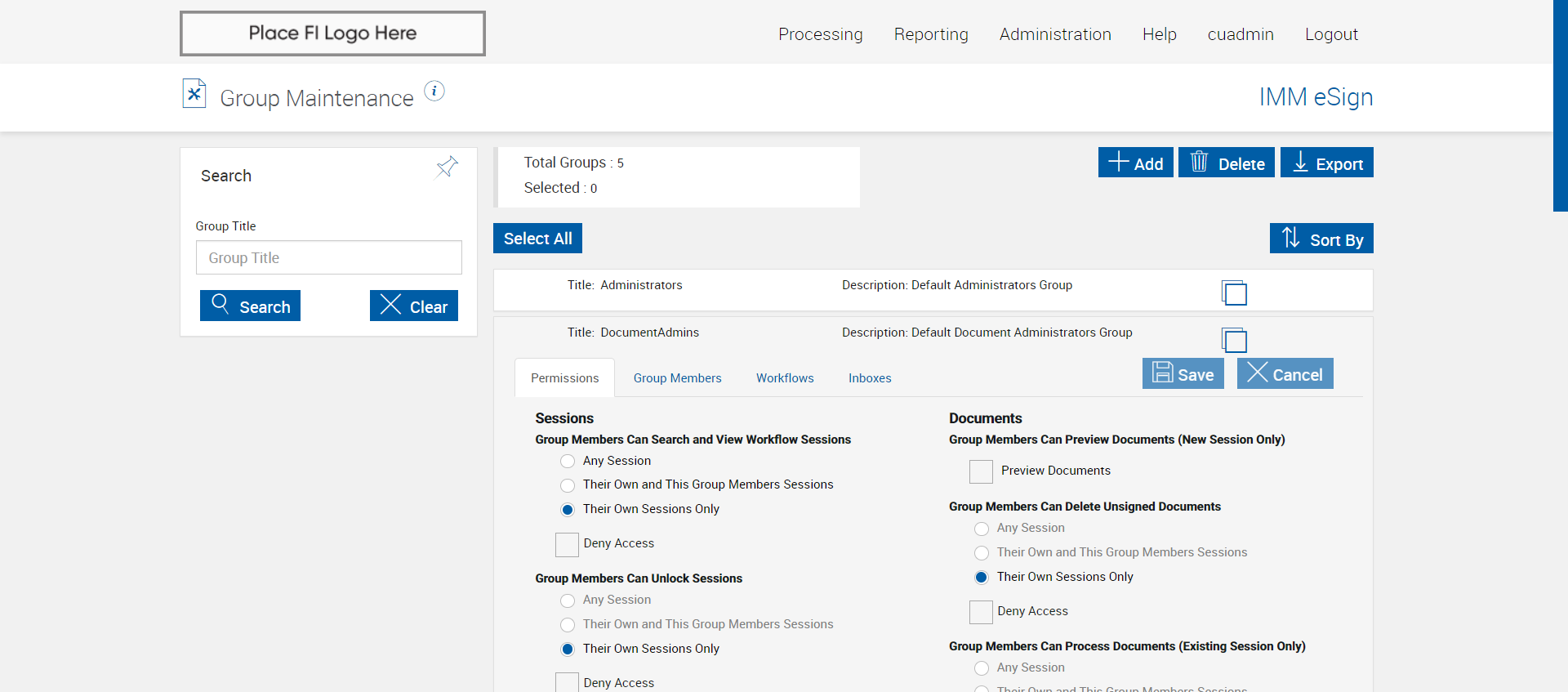Click the copy icon for Administrators group
Viewport: 1568px width, 692px height.
1234,292
